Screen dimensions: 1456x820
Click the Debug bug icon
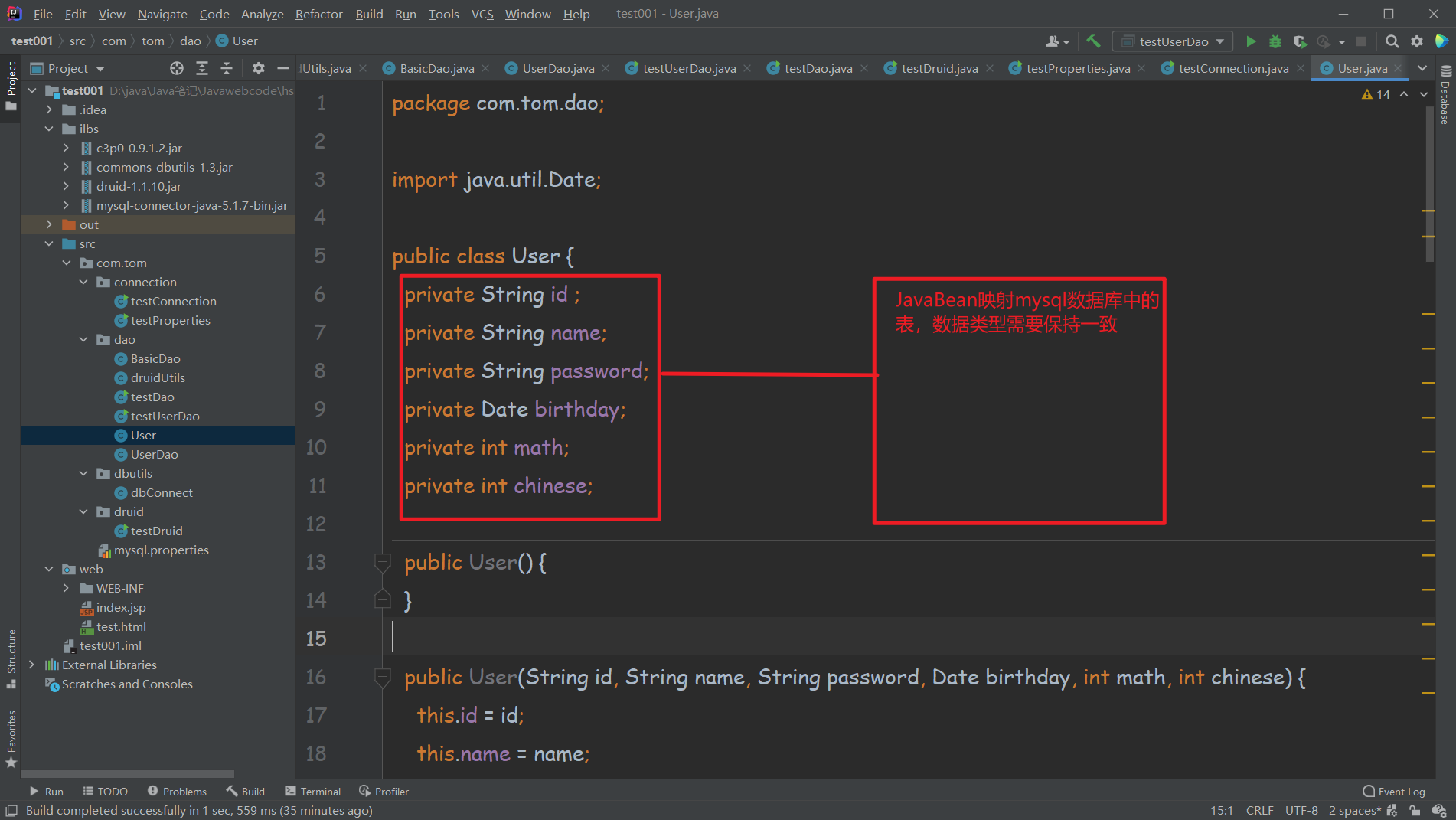click(x=1275, y=41)
